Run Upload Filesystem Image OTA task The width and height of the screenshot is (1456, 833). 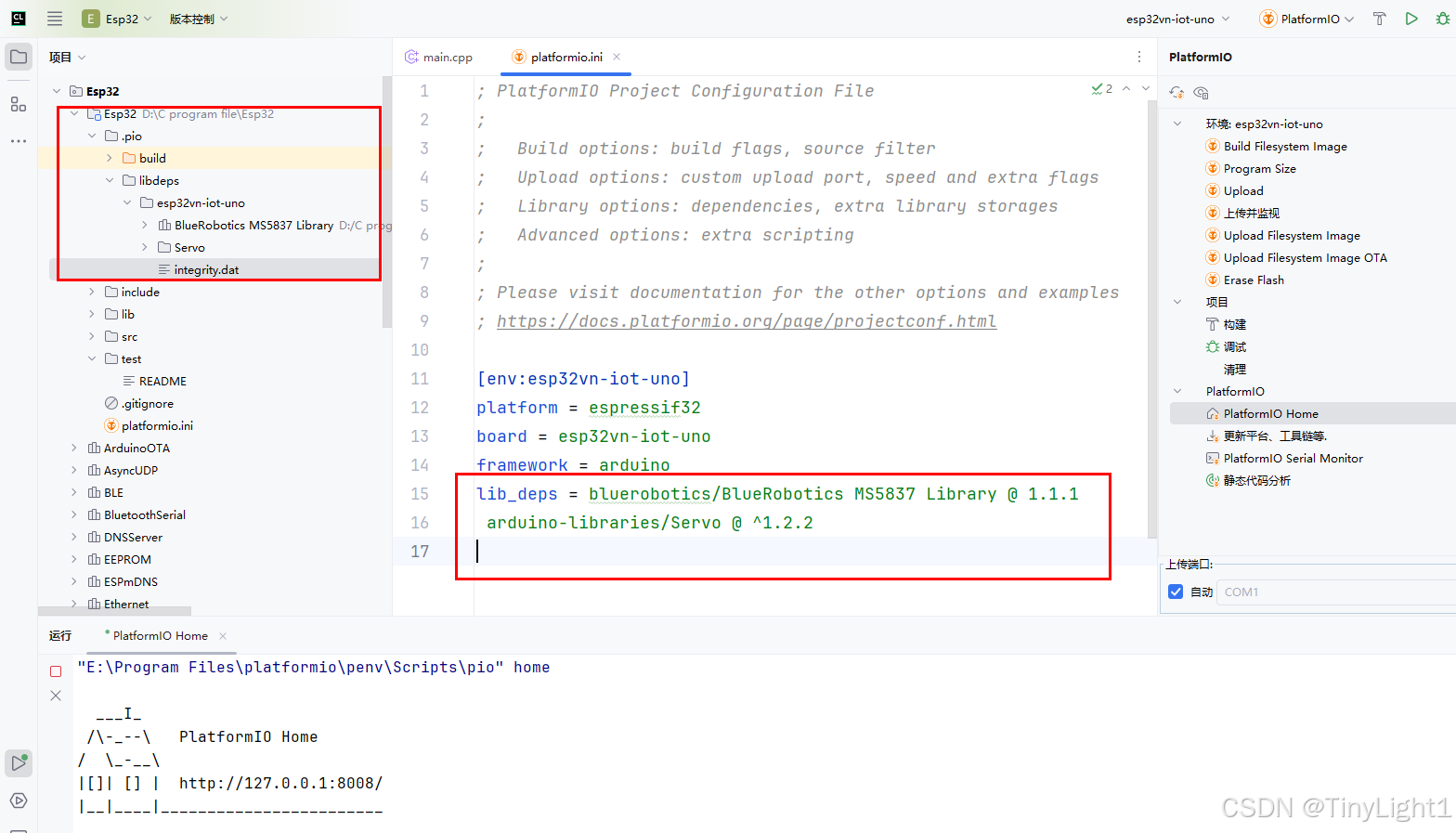point(1305,258)
